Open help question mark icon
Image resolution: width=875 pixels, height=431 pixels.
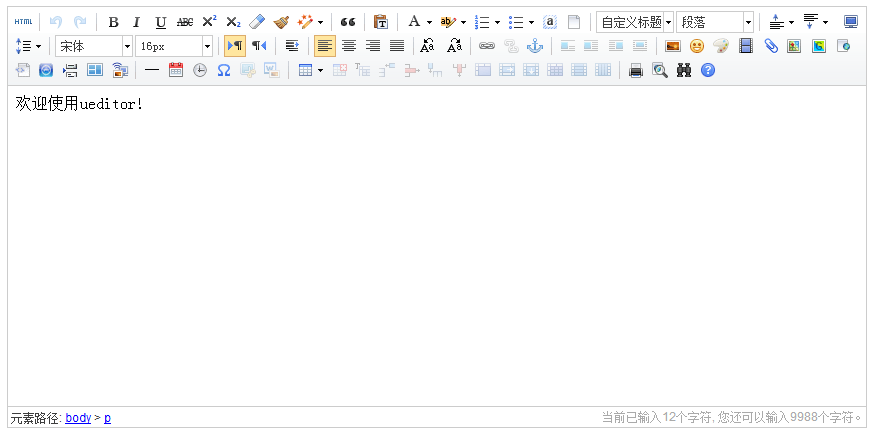point(708,70)
